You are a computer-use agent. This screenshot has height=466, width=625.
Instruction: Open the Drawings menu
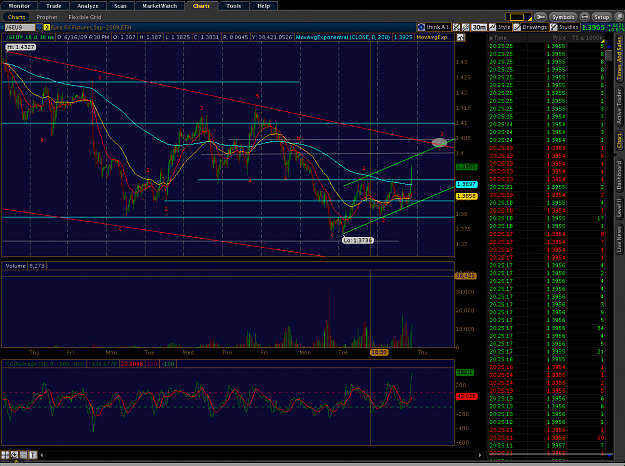point(531,27)
